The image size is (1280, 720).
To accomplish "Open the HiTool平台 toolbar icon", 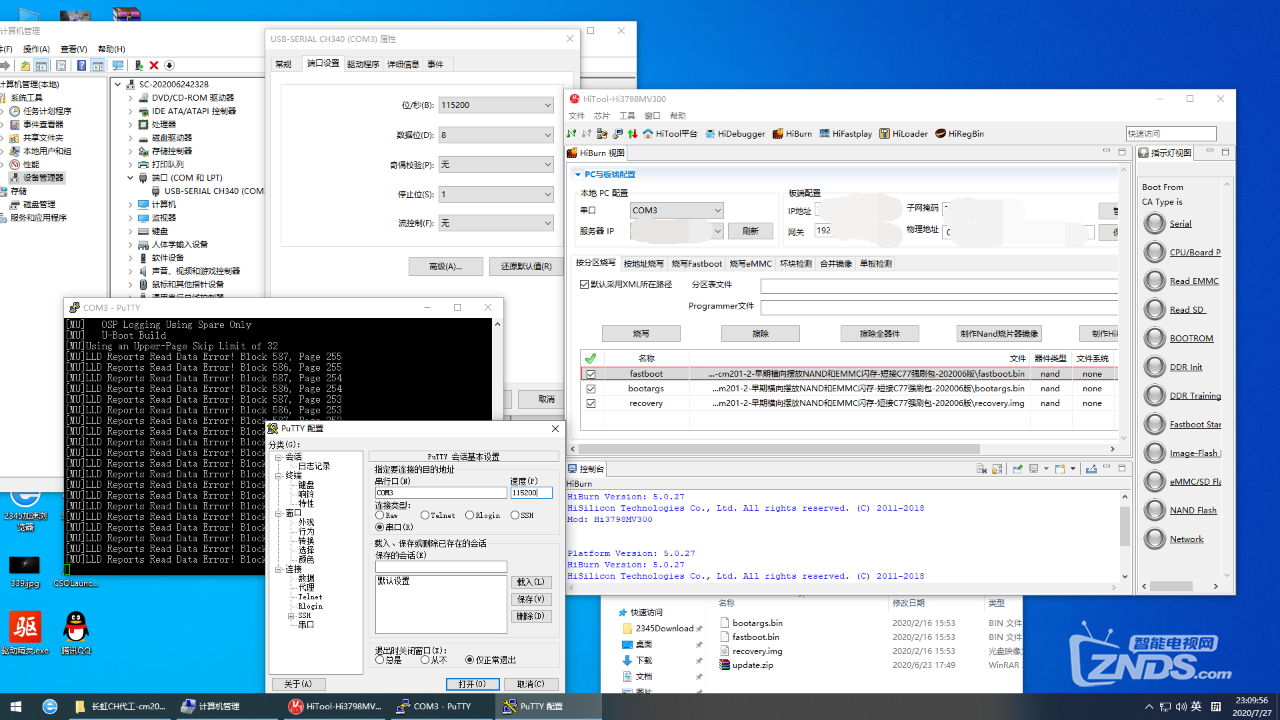I will tap(670, 133).
